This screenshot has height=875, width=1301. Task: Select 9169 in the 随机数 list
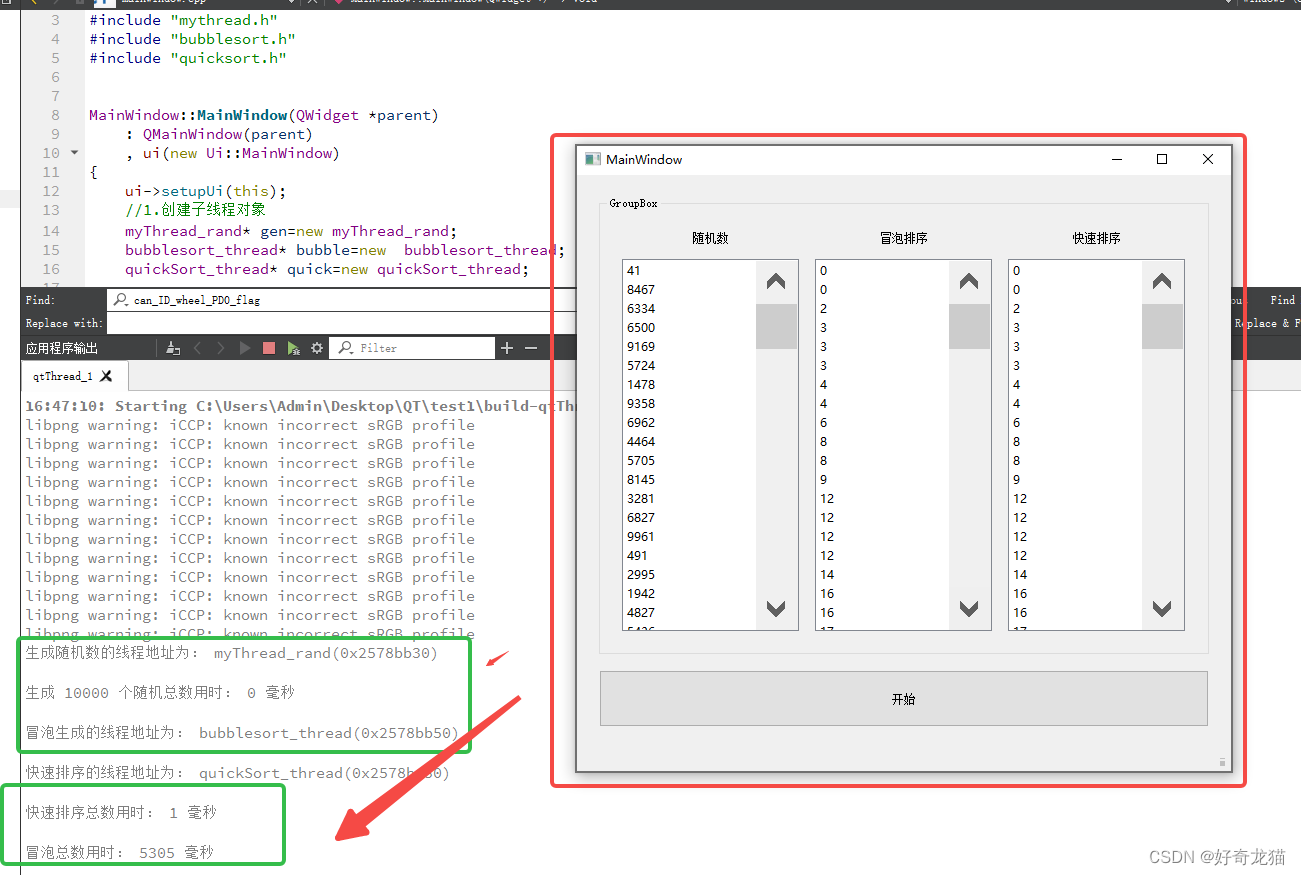coord(641,346)
